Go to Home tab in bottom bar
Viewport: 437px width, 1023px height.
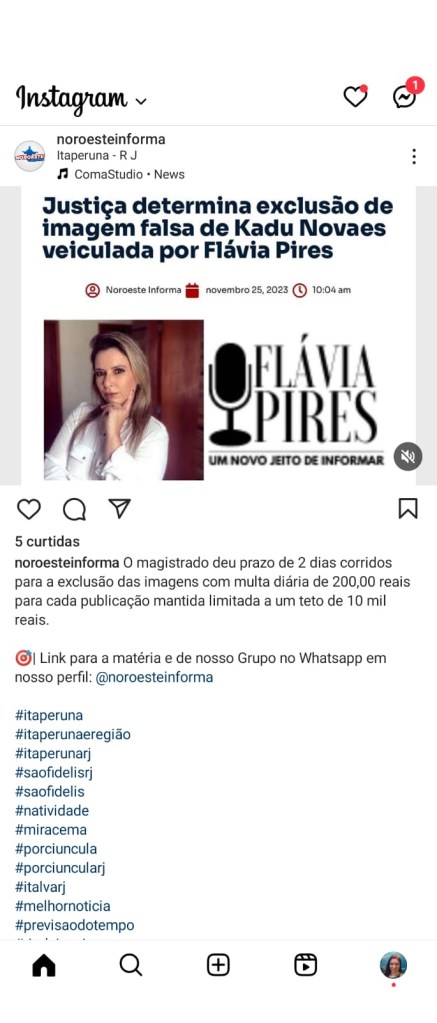point(44,965)
